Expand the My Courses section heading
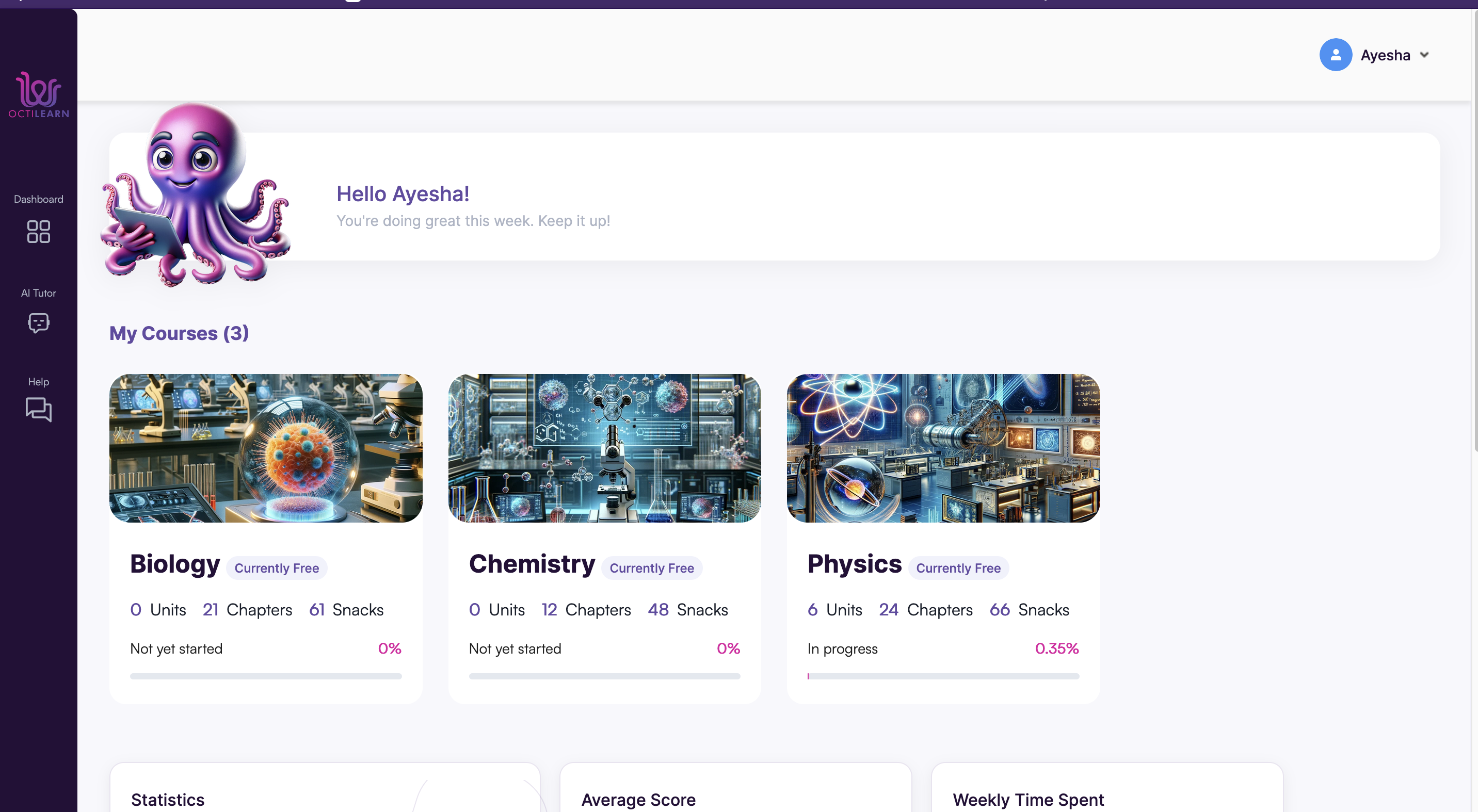The height and width of the screenshot is (812, 1478). (x=179, y=333)
